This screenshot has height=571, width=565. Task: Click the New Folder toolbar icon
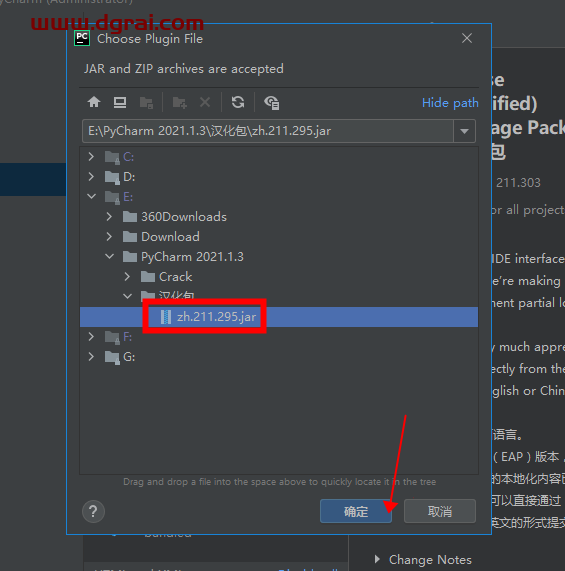click(x=179, y=103)
